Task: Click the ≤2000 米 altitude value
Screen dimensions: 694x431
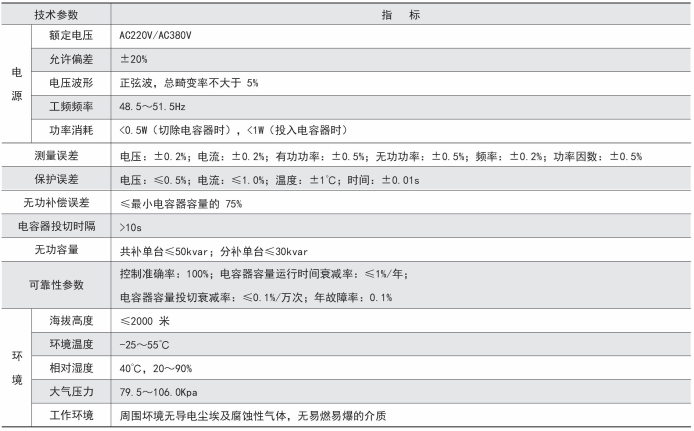Action: 145,320
